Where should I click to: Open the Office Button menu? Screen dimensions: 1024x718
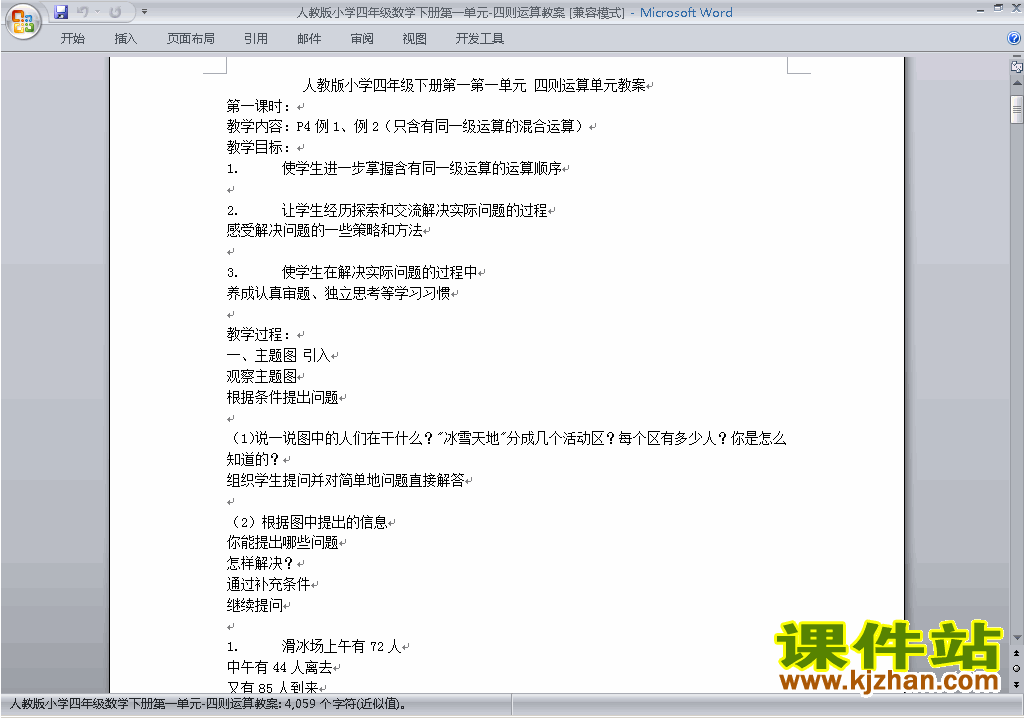click(x=24, y=22)
